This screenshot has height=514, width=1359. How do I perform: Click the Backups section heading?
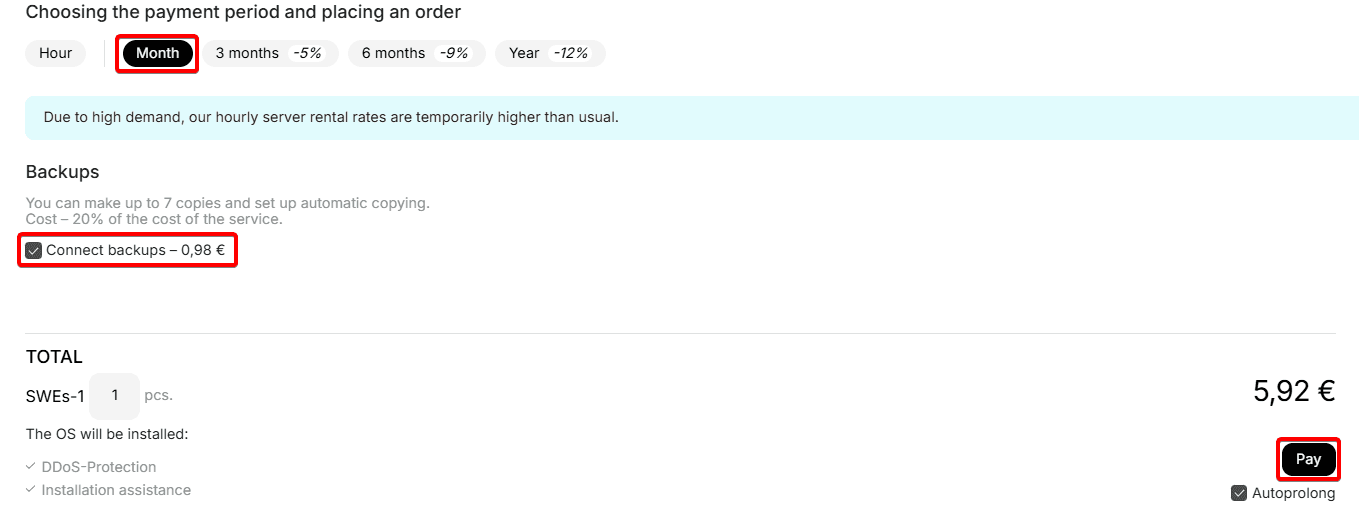pos(62,172)
